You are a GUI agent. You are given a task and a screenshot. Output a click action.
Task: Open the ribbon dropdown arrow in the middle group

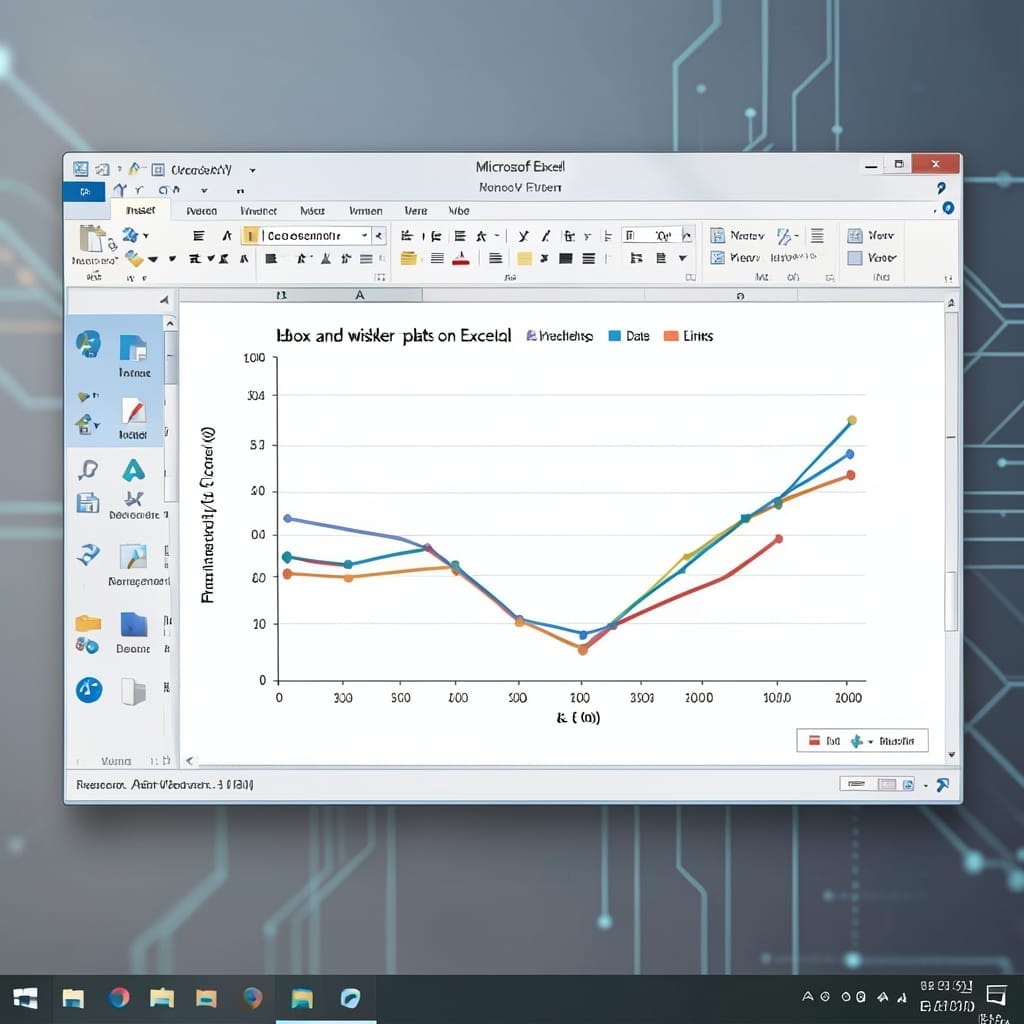[682, 259]
